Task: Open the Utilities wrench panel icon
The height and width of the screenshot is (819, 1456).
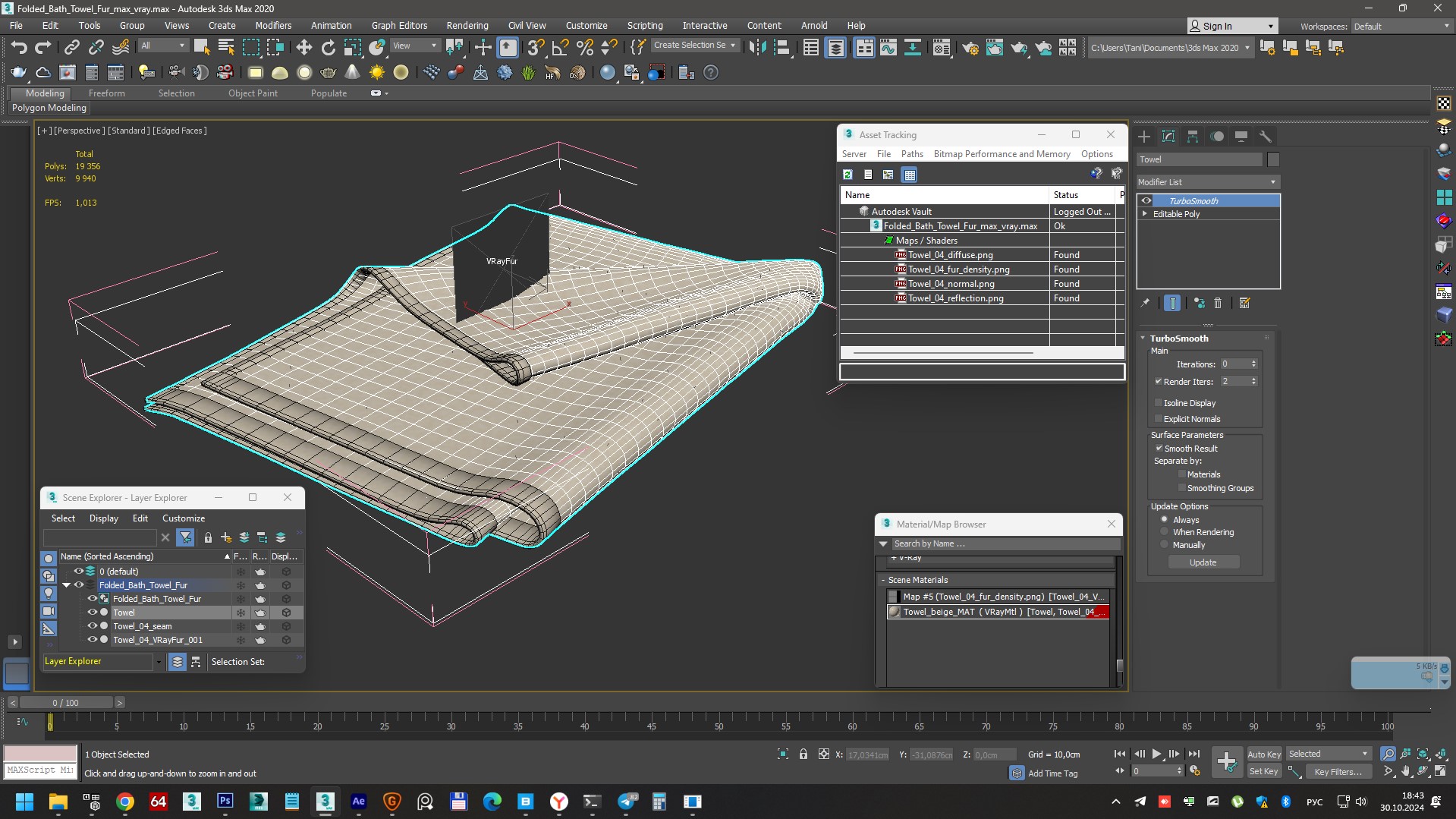Action: (x=1265, y=137)
